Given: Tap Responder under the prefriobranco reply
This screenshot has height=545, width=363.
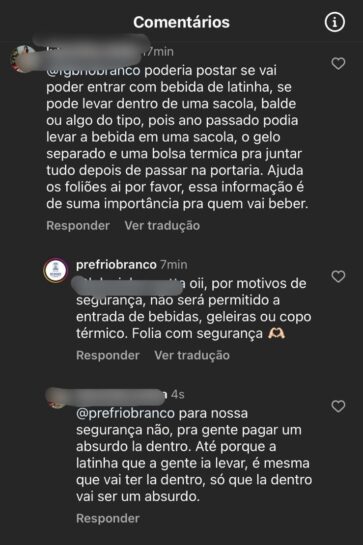Looking at the screenshot, I should click(108, 355).
